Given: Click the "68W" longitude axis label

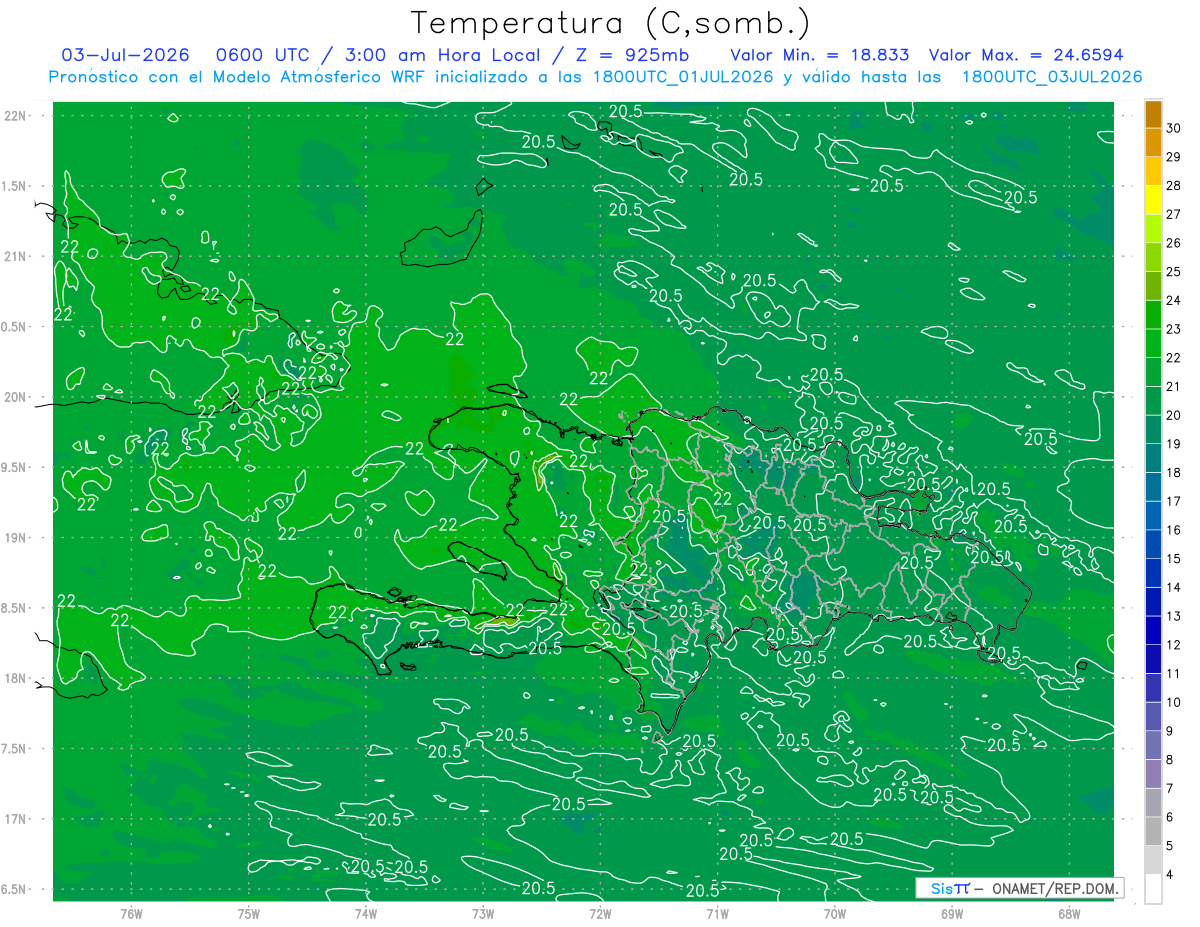Looking at the screenshot, I should click(1068, 913).
